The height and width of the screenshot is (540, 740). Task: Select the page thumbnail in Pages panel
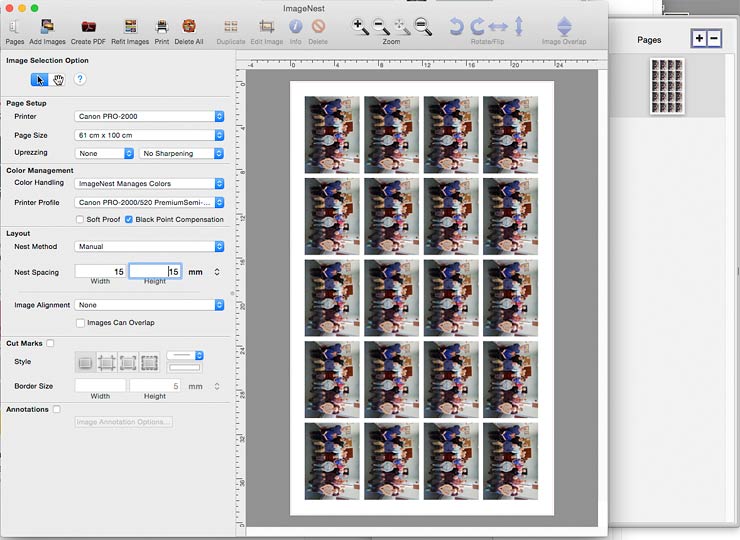point(667,86)
